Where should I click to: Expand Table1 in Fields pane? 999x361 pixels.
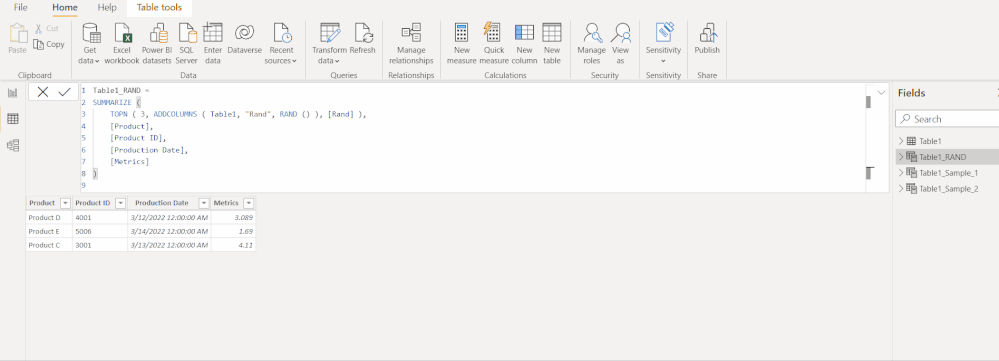(900, 141)
